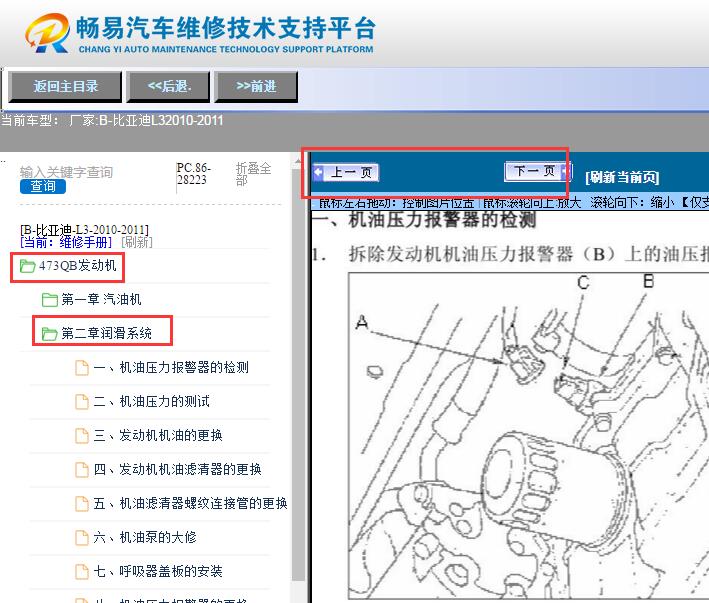Click folder icon beside 第一章 汽油机
This screenshot has height=603, width=709.
point(49,299)
